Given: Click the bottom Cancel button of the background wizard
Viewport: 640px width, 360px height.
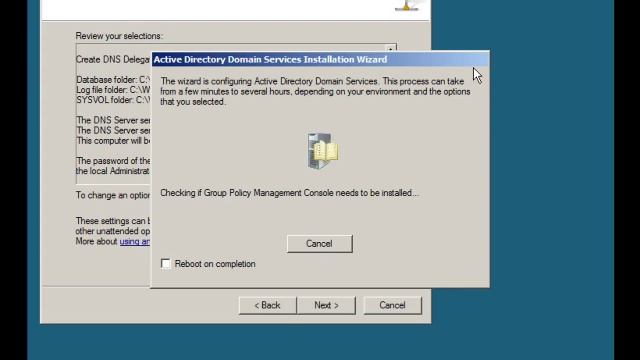Looking at the screenshot, I should click(x=392, y=305).
